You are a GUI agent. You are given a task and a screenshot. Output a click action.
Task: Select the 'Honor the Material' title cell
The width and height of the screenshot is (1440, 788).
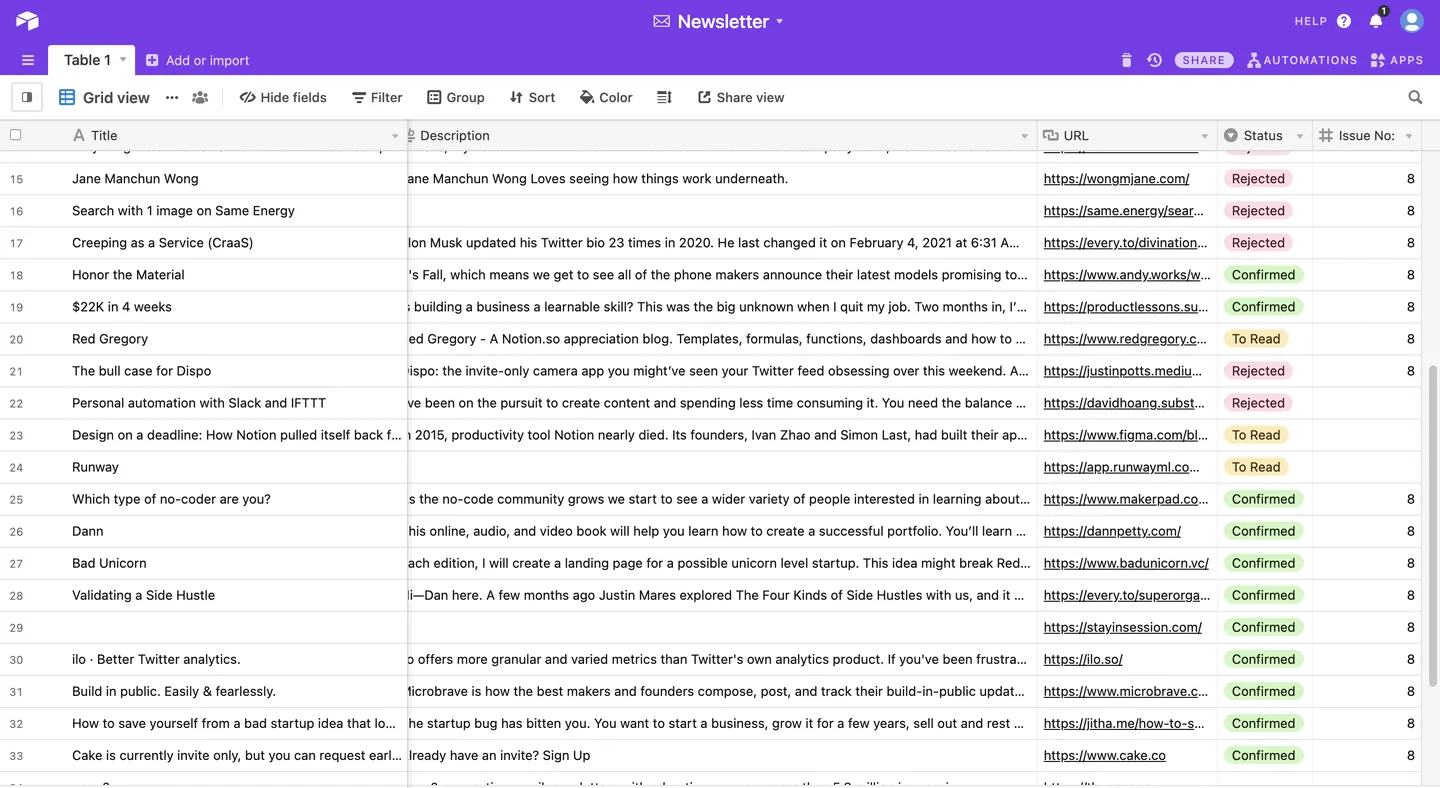(235, 275)
